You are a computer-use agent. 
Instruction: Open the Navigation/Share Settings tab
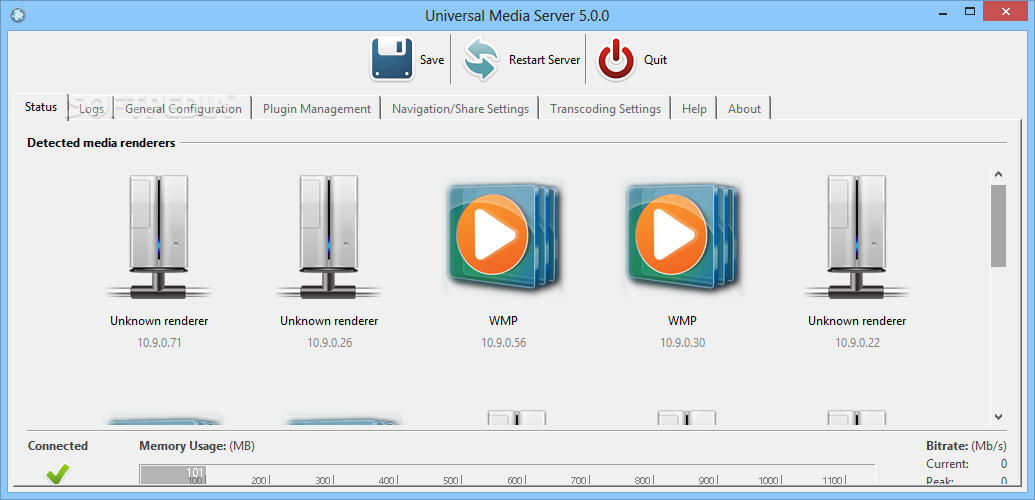click(x=461, y=109)
